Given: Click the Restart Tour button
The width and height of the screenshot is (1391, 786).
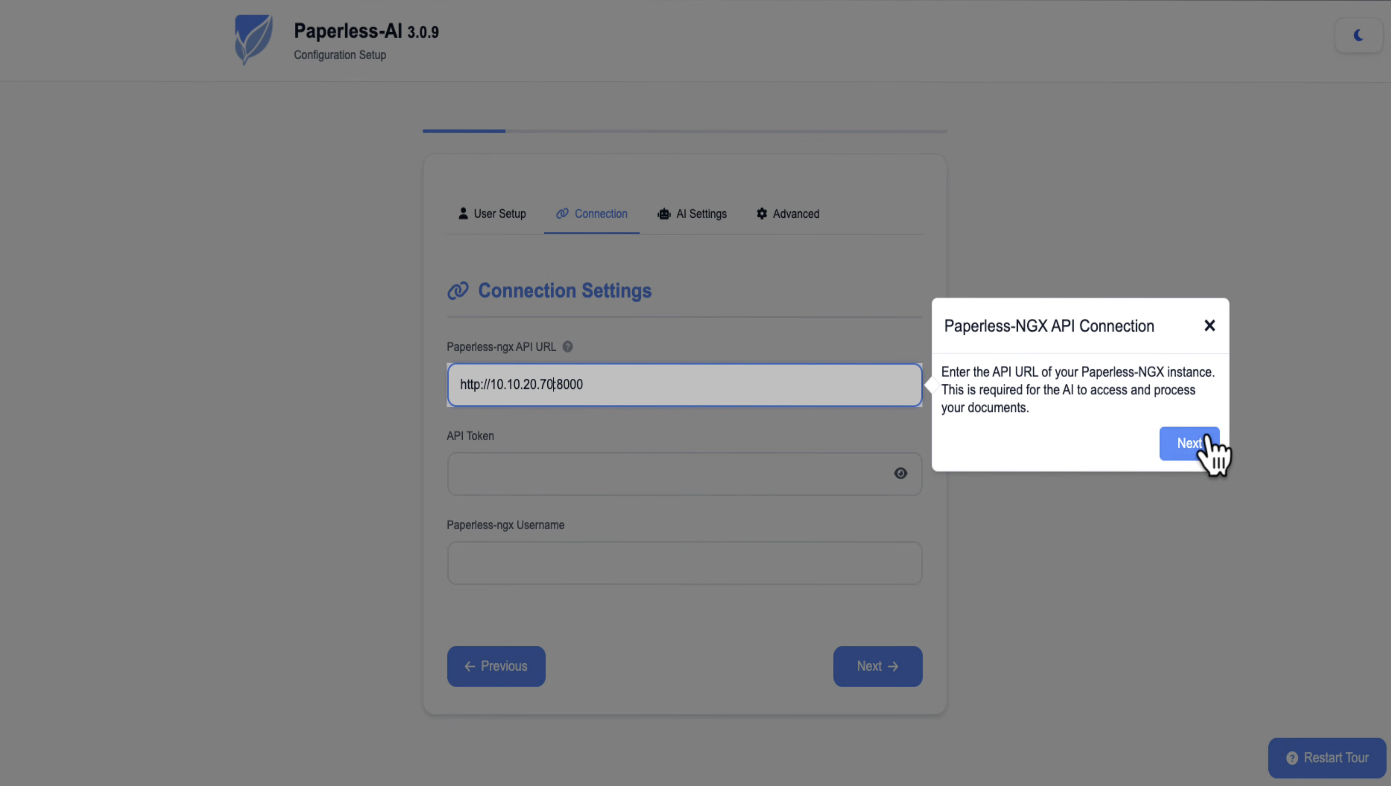Looking at the screenshot, I should [1327, 758].
